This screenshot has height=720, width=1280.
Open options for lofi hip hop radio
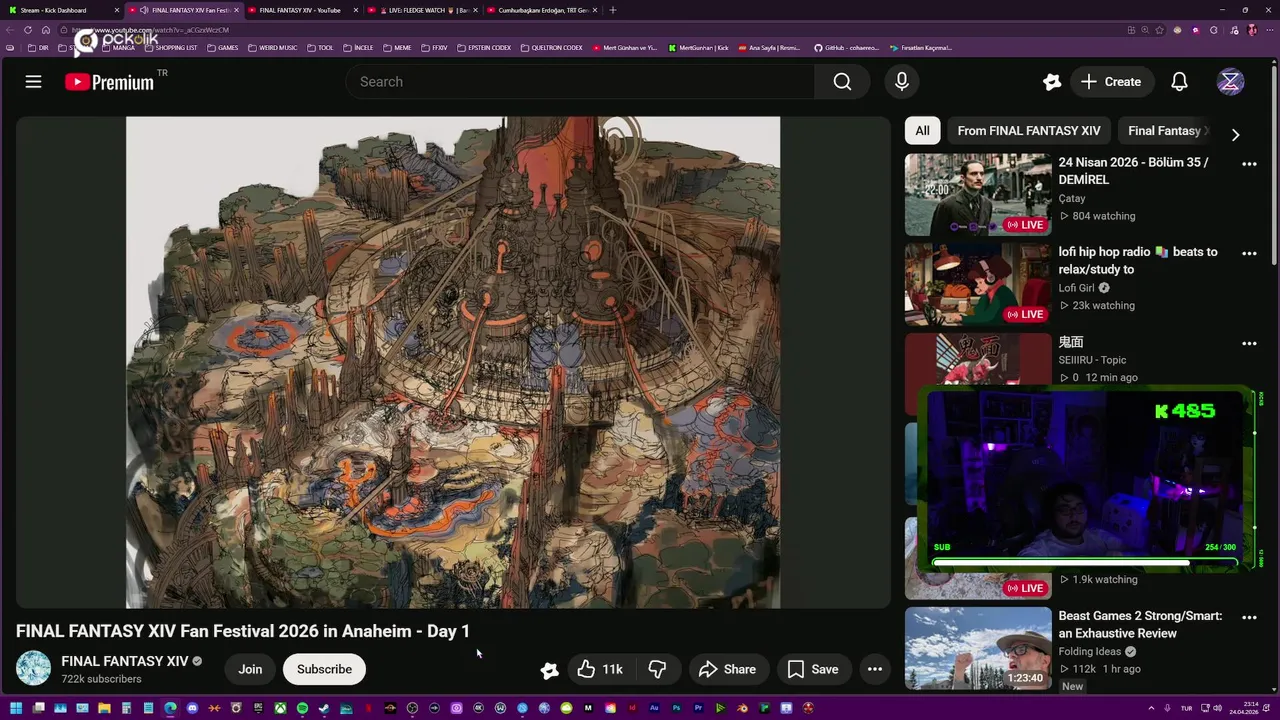pos(1249,253)
